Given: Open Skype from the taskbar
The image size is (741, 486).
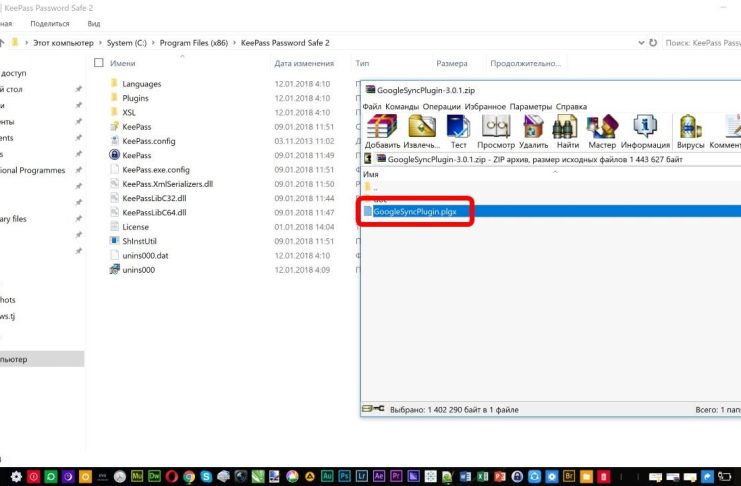Looking at the screenshot, I should click(206, 476).
